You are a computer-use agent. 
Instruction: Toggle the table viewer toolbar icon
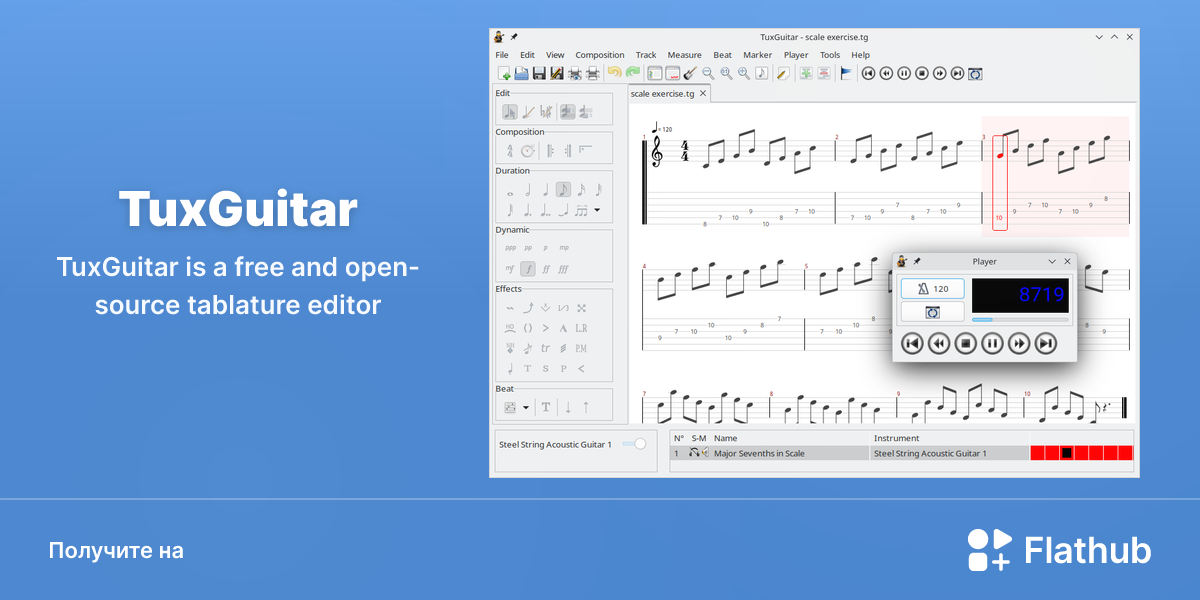[x=673, y=73]
